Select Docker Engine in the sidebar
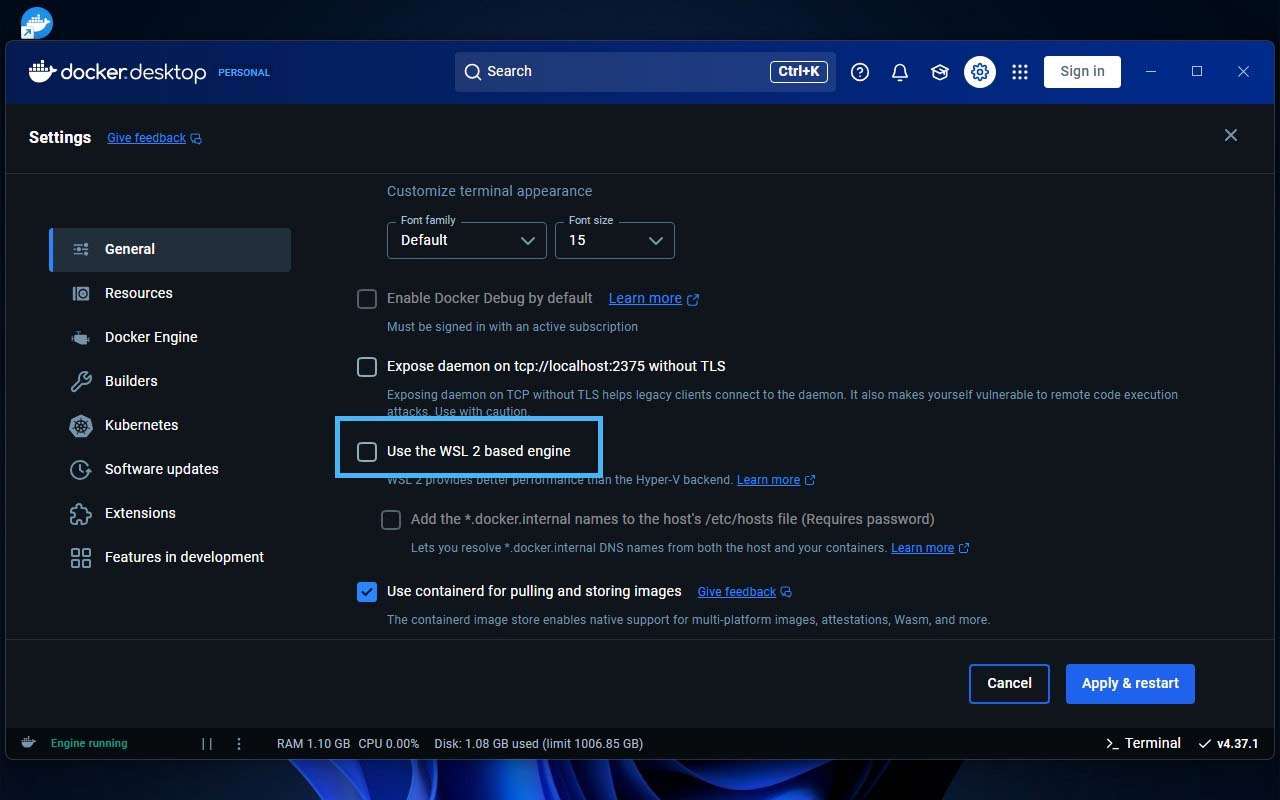Screen dimensions: 1280x800 tap(151, 337)
